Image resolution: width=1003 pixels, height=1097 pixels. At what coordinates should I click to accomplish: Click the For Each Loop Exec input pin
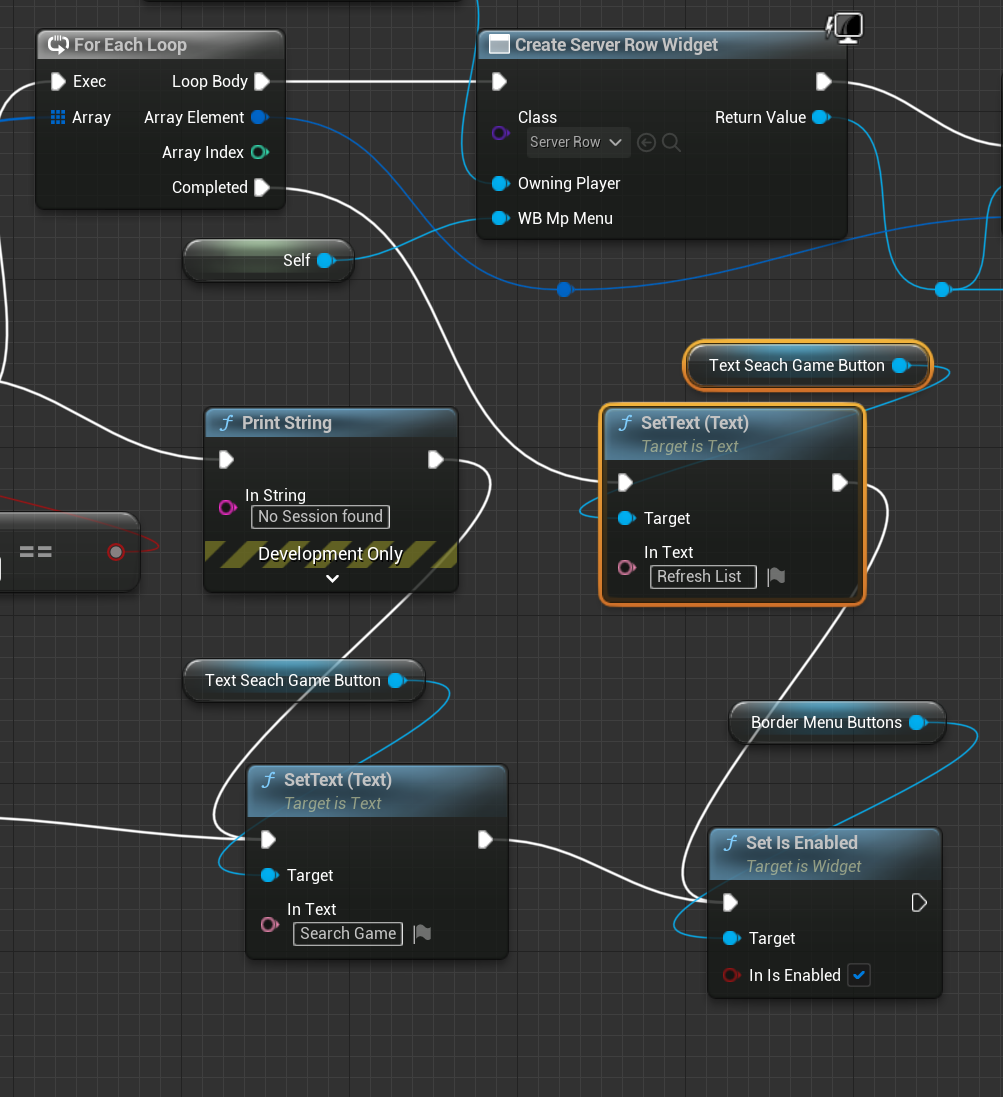point(58,82)
